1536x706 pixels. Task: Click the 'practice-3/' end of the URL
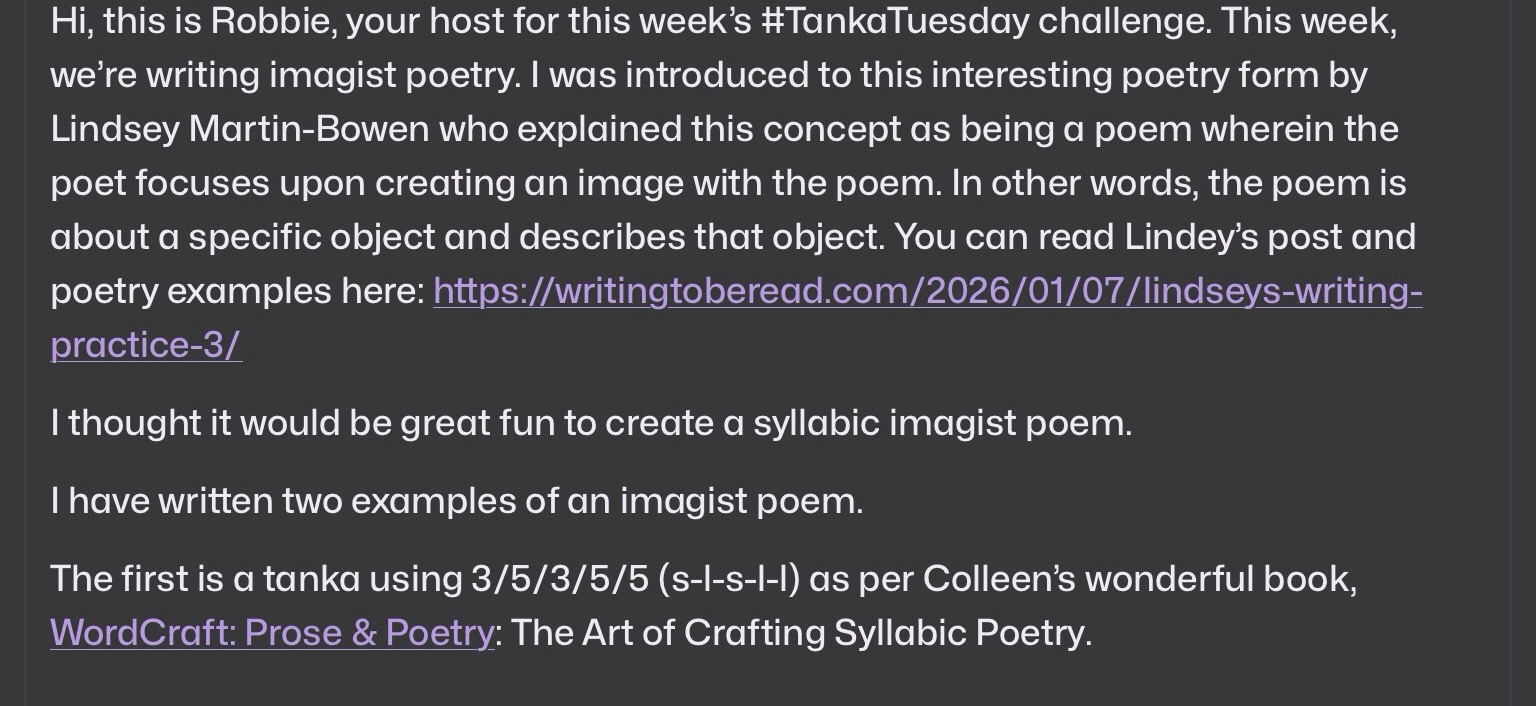(x=146, y=345)
